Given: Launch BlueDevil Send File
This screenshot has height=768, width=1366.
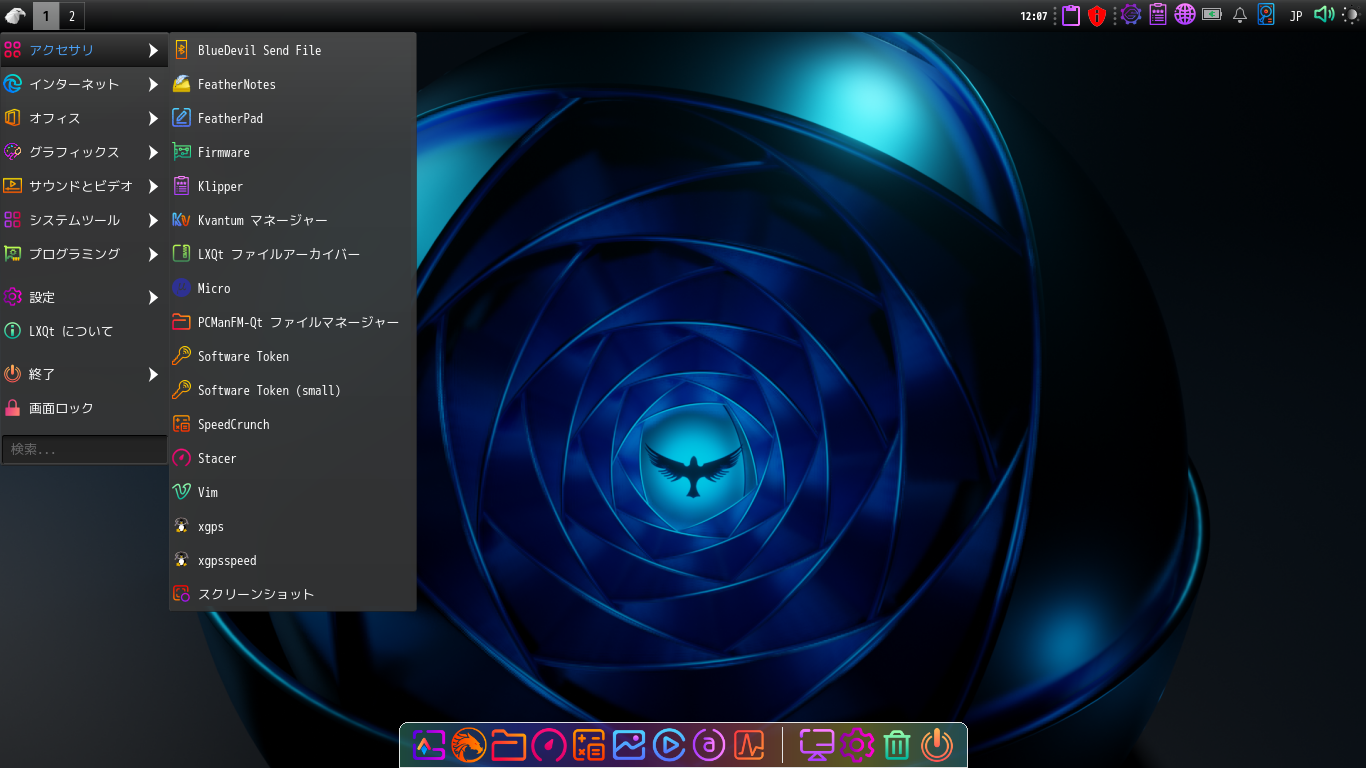Looking at the screenshot, I should (292, 50).
